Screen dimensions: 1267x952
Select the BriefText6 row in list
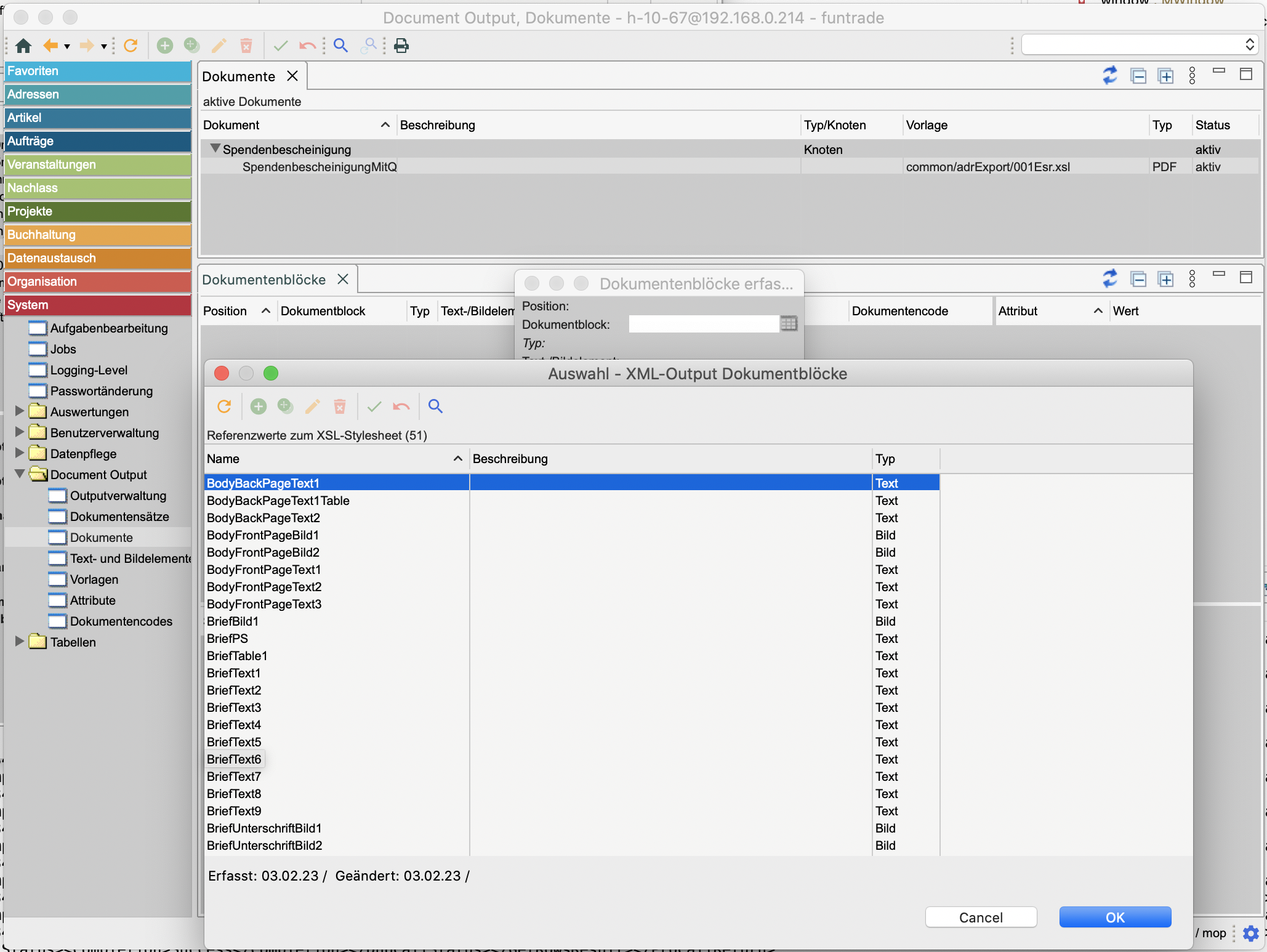(235, 759)
